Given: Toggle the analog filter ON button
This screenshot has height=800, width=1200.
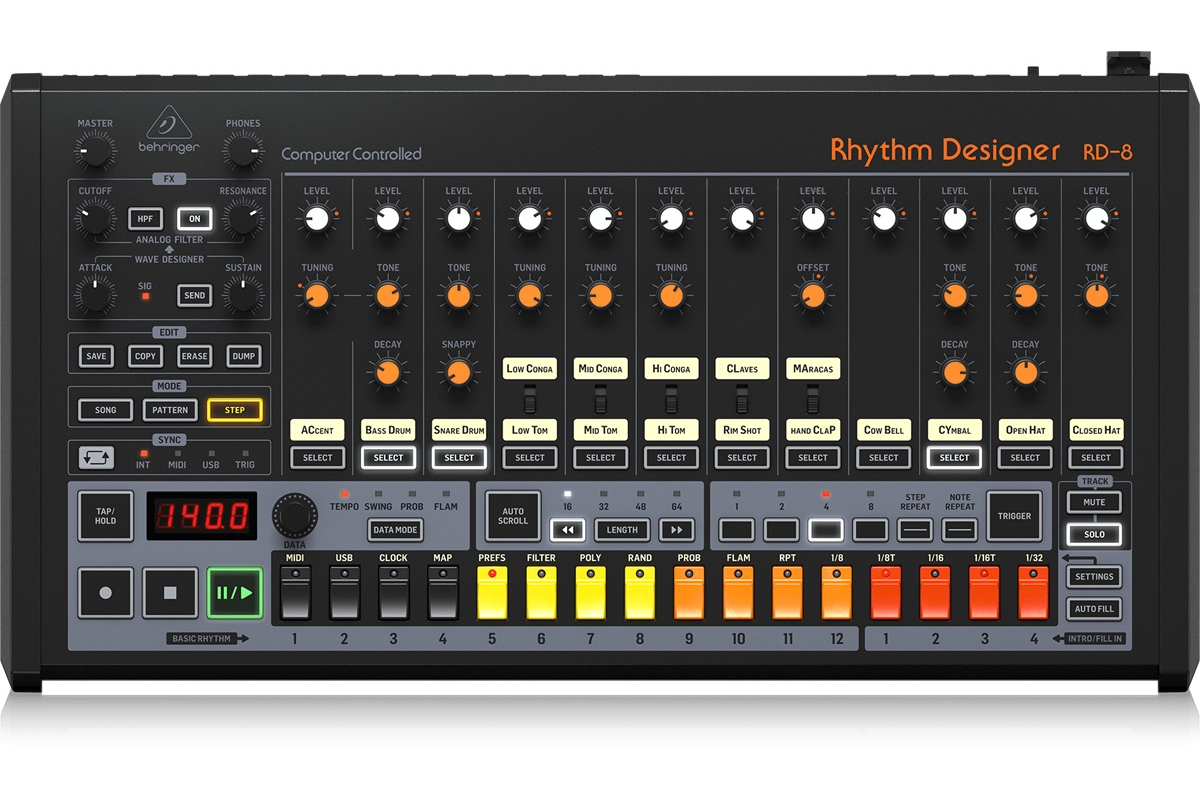Looking at the screenshot, I should (x=194, y=219).
